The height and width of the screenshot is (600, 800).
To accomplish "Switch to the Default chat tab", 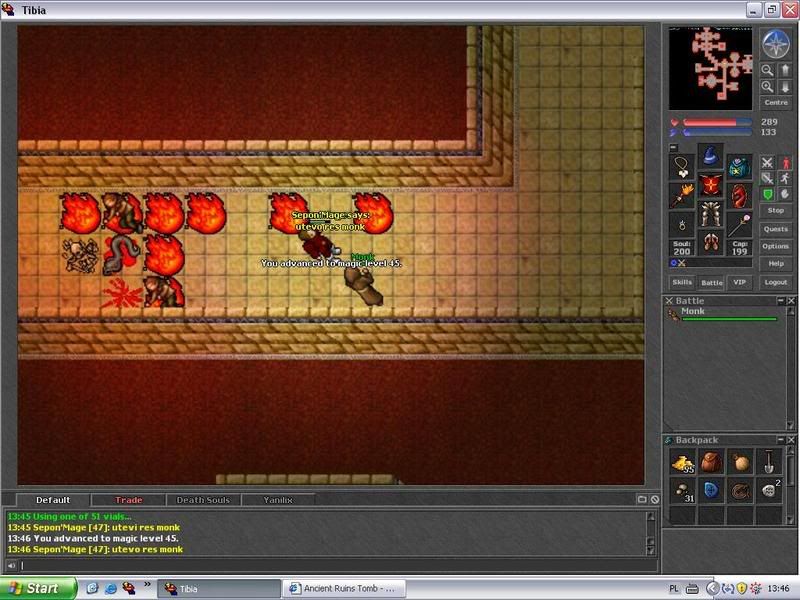I will pos(53,500).
